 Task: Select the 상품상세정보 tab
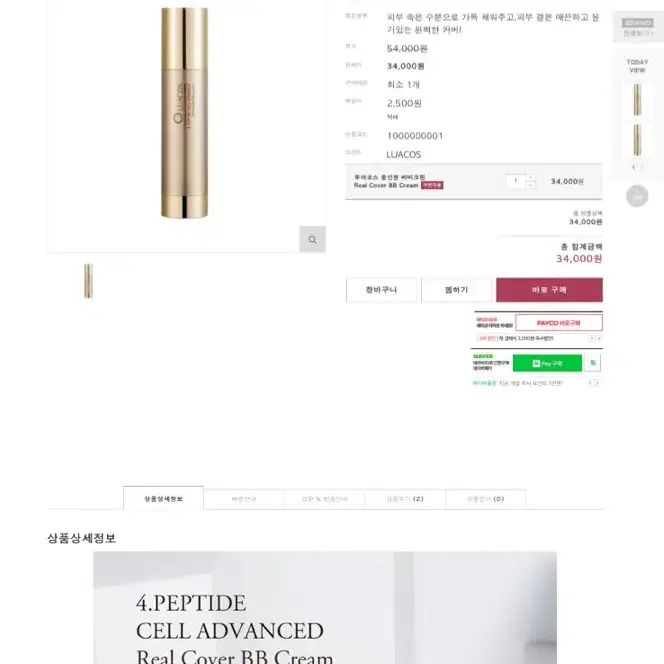[163, 498]
